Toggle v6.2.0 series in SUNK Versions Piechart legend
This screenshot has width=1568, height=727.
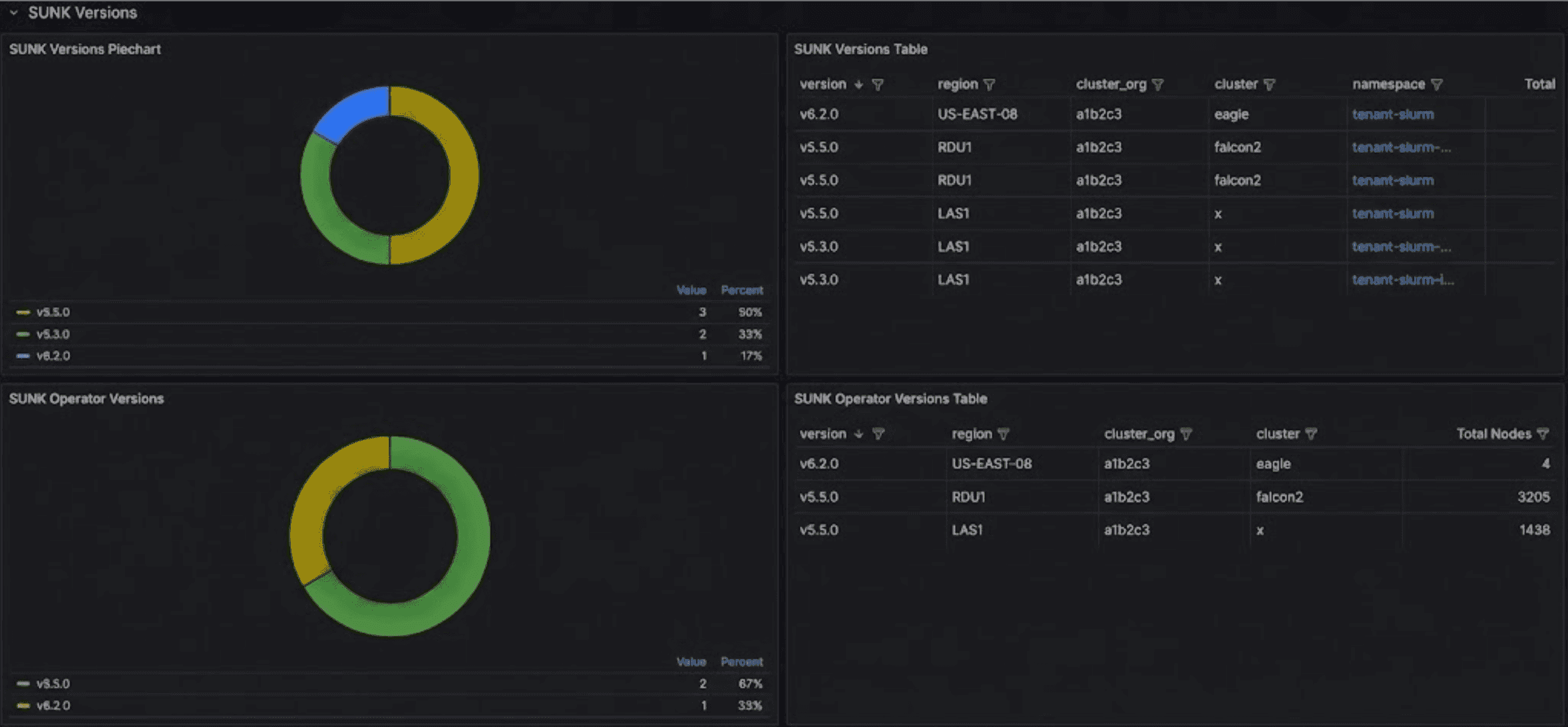pyautogui.click(x=53, y=356)
